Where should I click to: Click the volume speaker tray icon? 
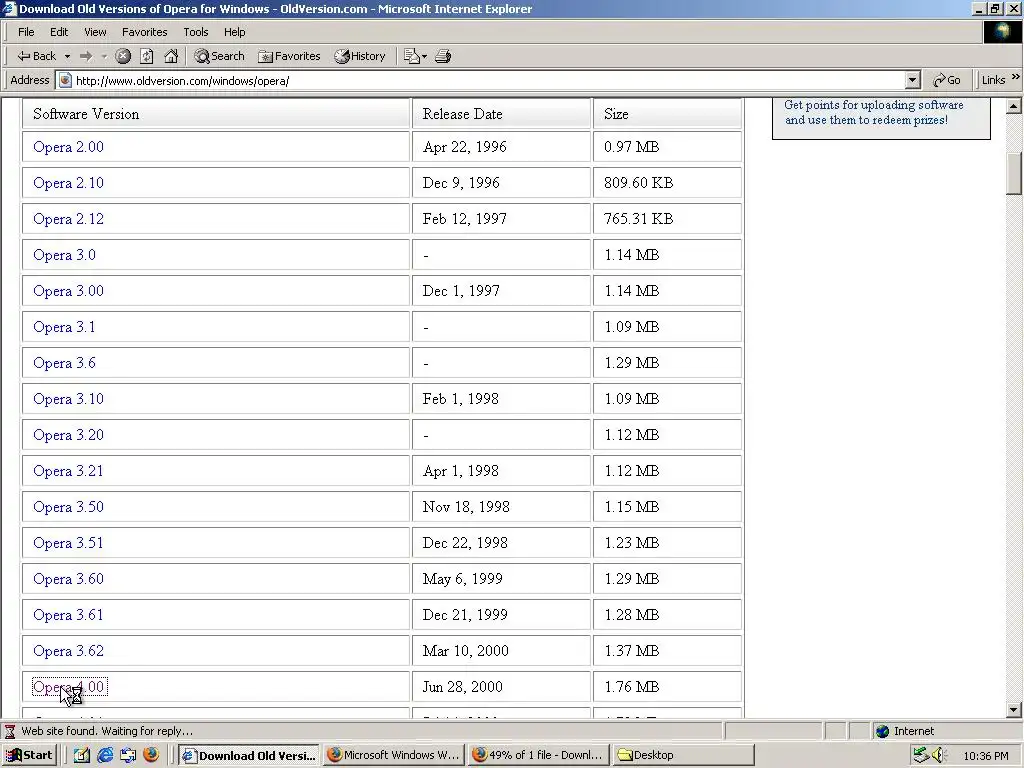pyautogui.click(x=939, y=755)
